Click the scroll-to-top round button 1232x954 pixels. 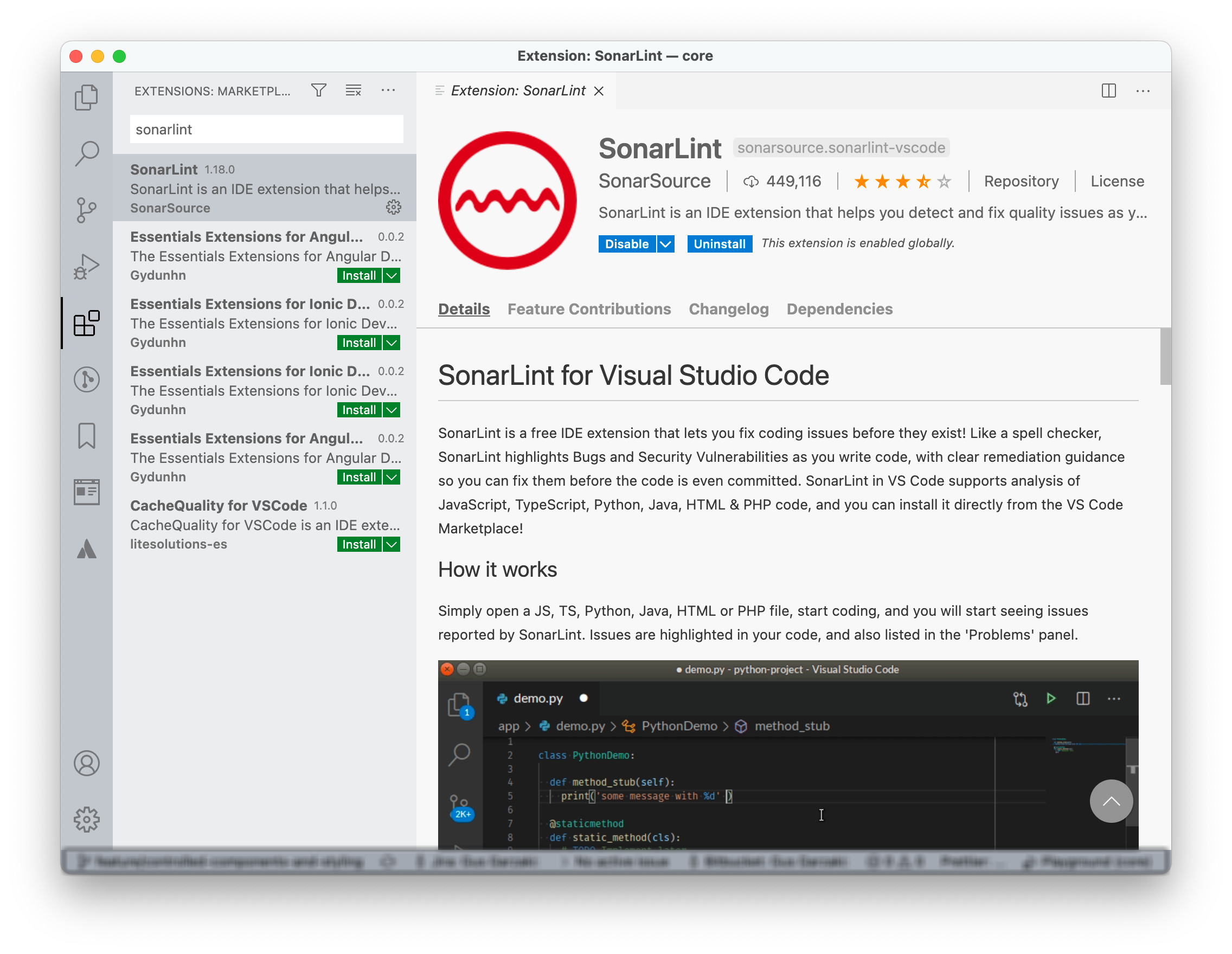[1111, 801]
